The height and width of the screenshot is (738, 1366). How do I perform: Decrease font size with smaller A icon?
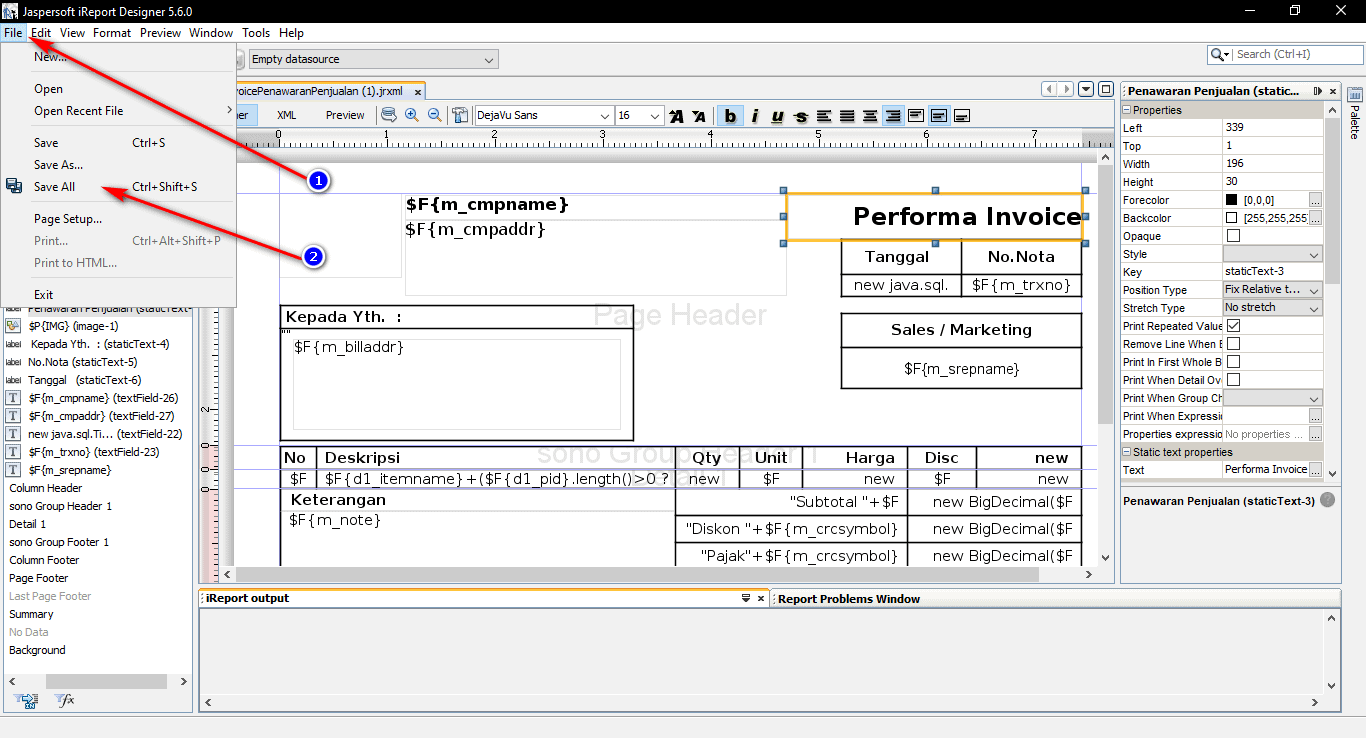[x=699, y=116]
